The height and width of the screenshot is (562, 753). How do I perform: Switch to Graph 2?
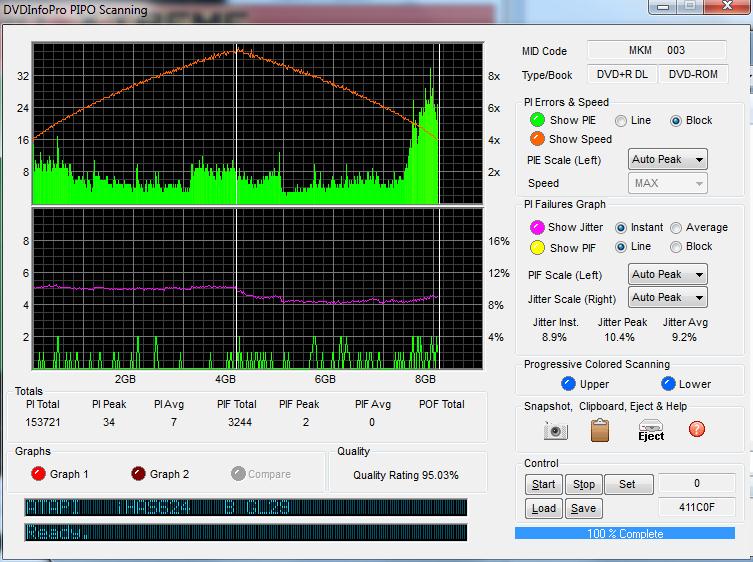tap(138, 474)
